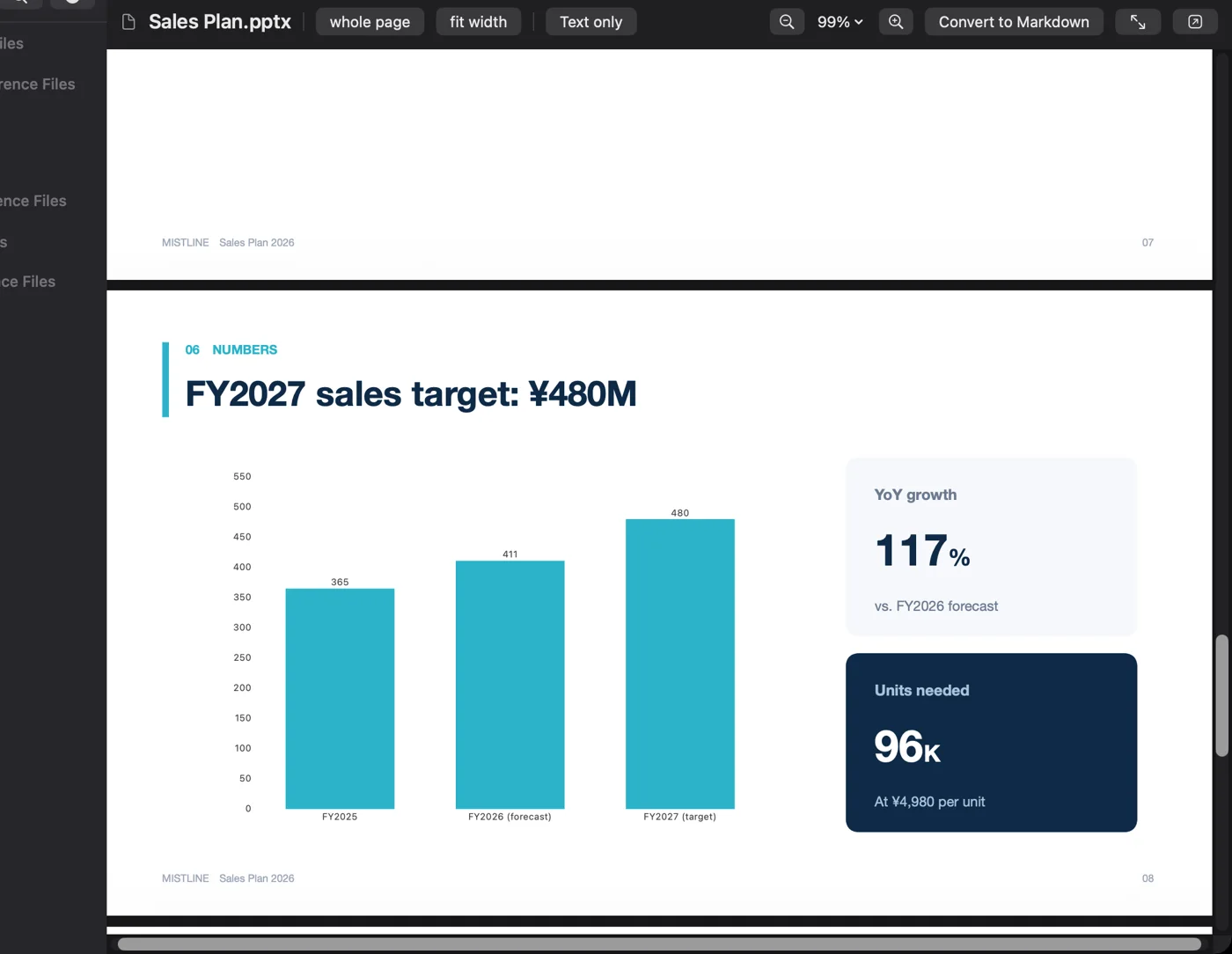
Task: Click the 'FY2025' axis label
Action: pyautogui.click(x=340, y=817)
